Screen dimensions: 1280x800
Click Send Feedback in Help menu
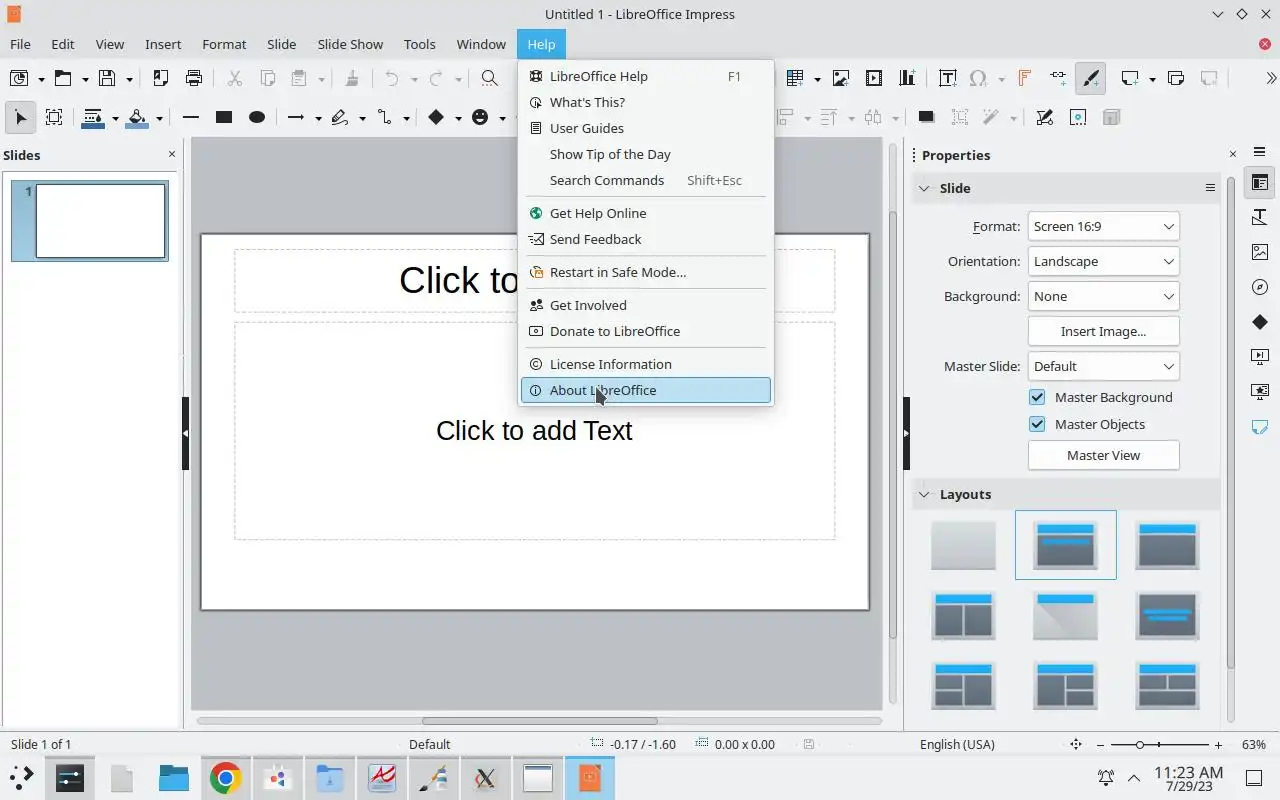646,239
